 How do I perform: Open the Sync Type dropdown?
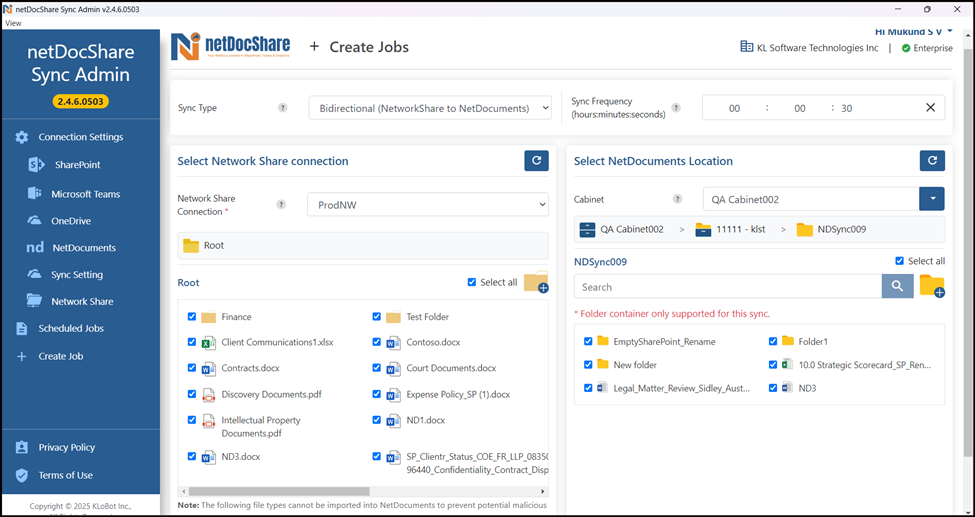point(430,108)
